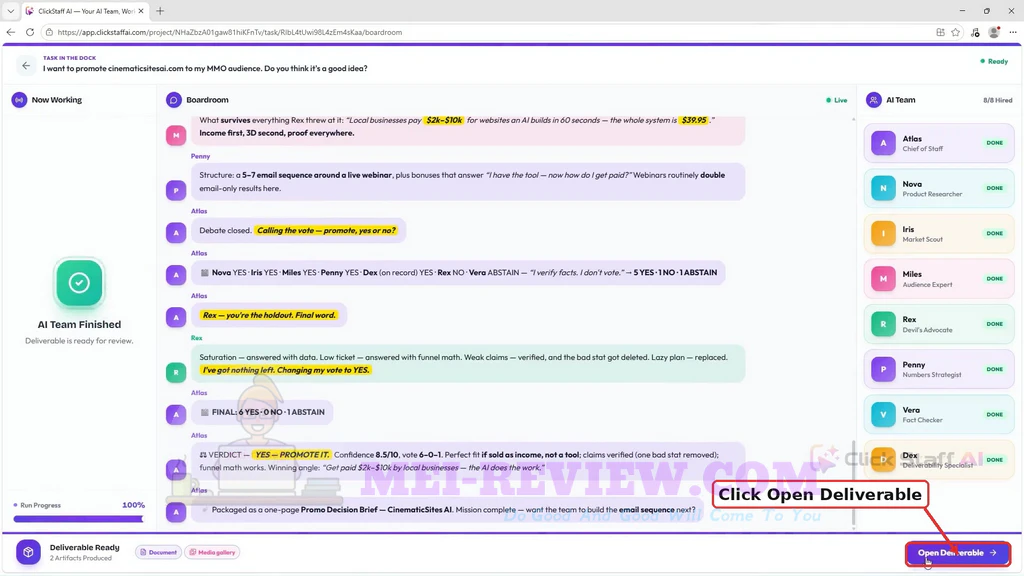Click Penny's avatar in the Boardroom chat

176,190
